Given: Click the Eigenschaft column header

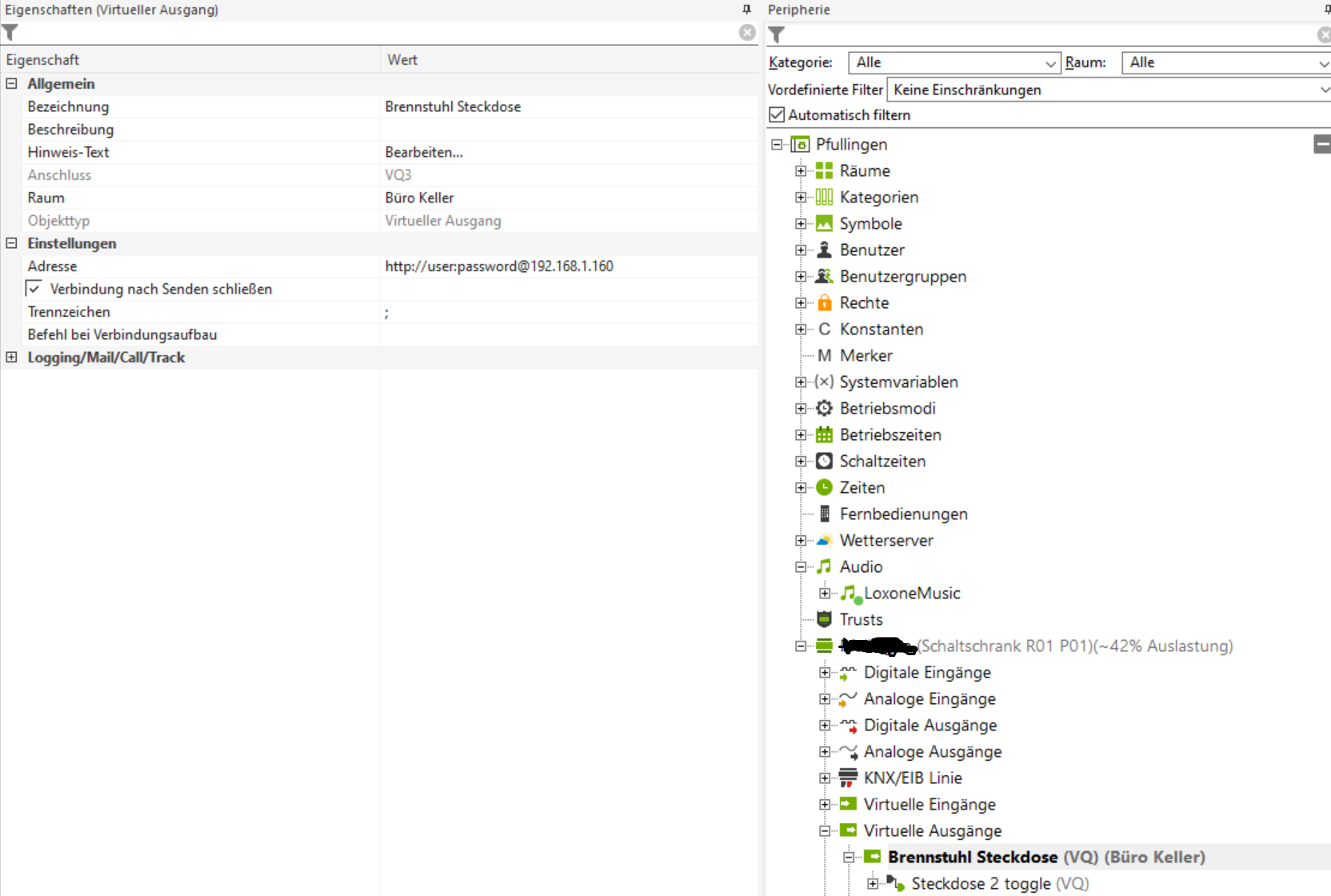Looking at the screenshot, I should click(190, 60).
